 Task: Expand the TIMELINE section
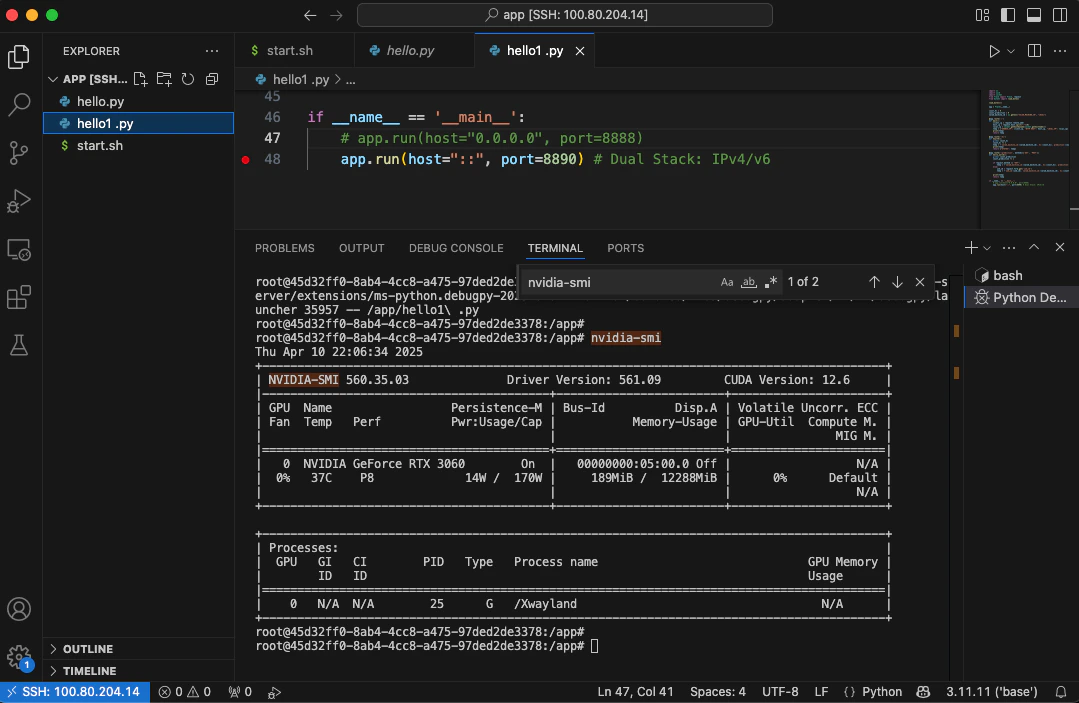[x=89, y=671]
